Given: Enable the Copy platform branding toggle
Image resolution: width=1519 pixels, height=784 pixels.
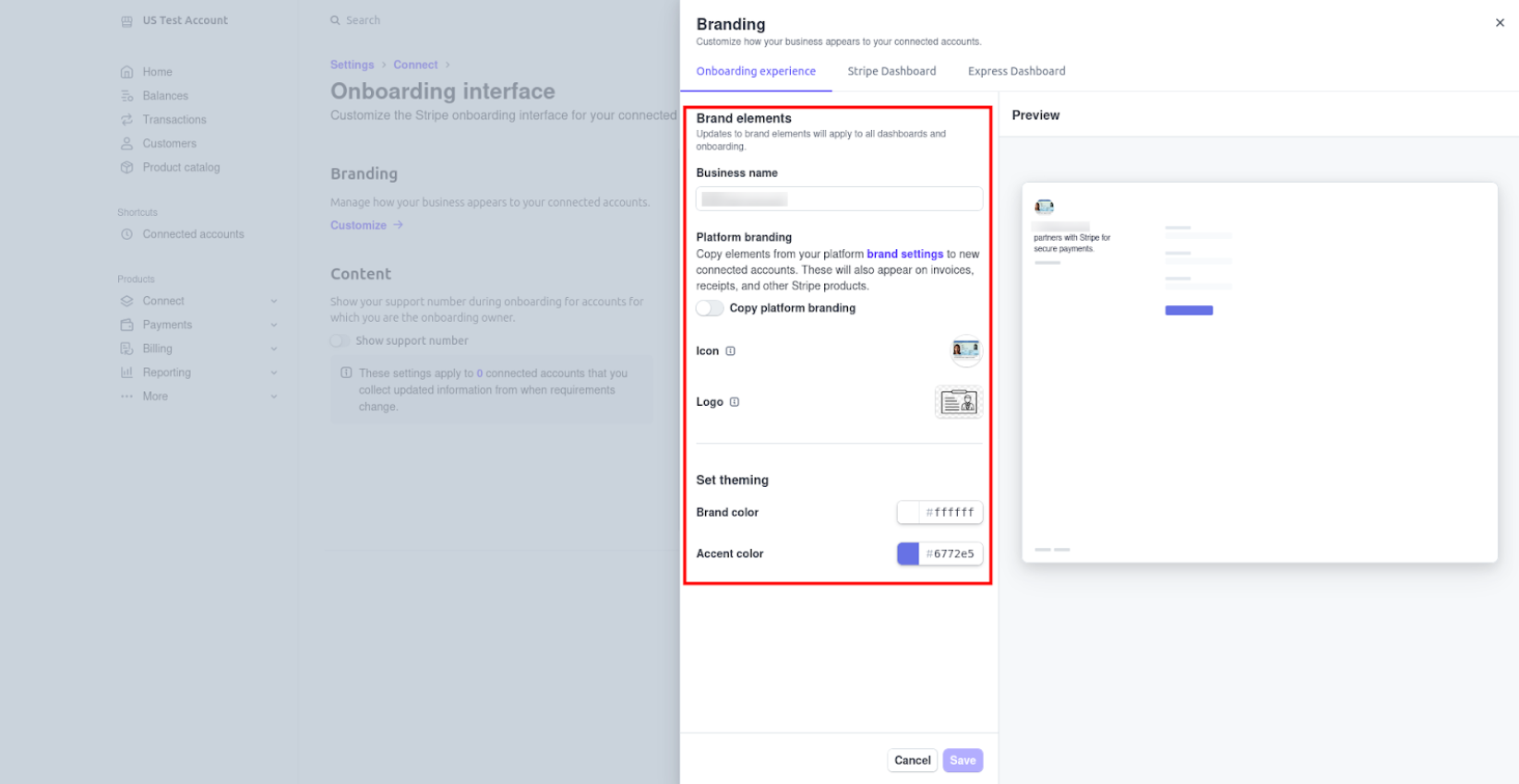Looking at the screenshot, I should pyautogui.click(x=710, y=308).
